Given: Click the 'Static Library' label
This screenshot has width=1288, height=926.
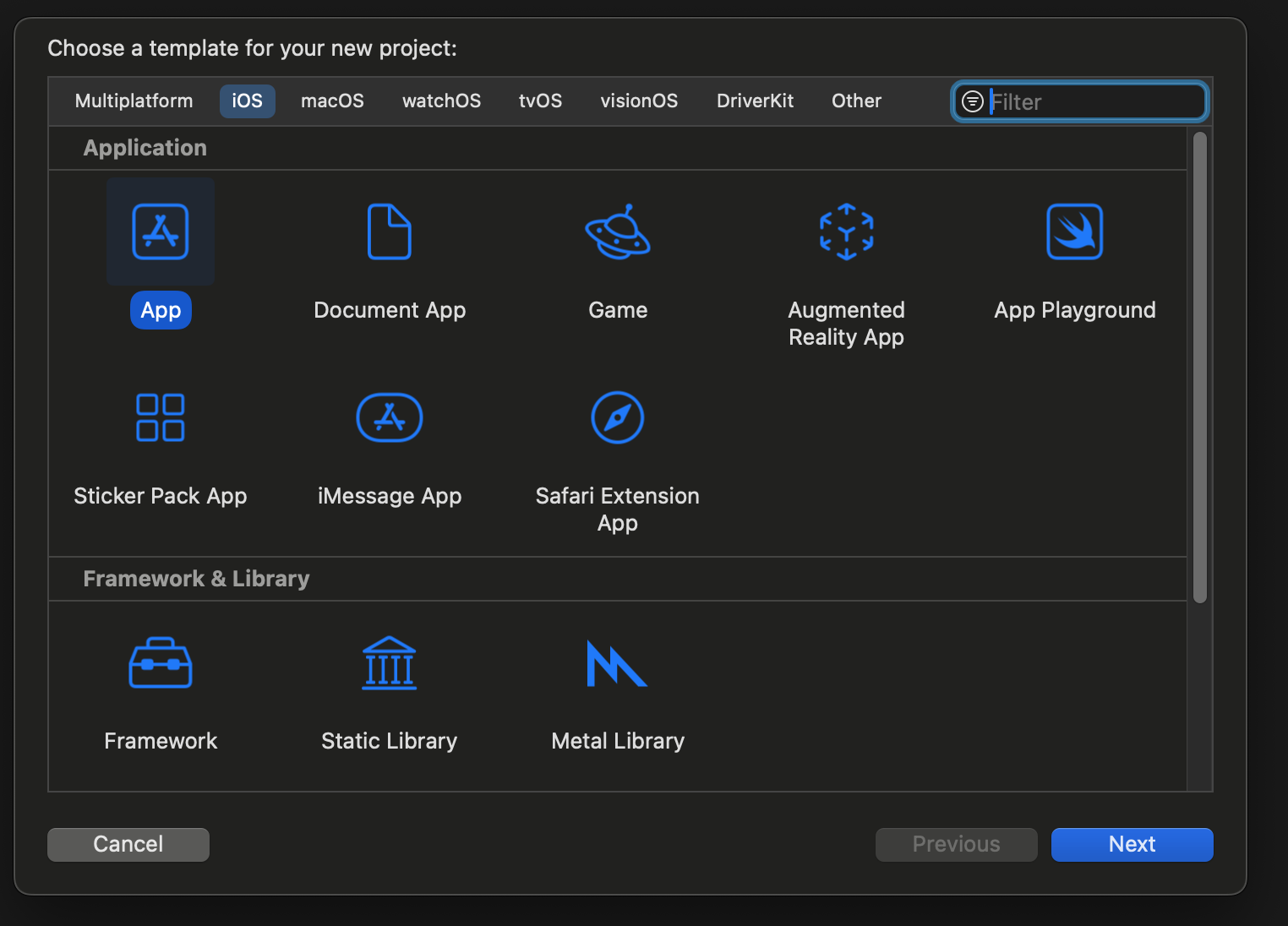Looking at the screenshot, I should (390, 741).
